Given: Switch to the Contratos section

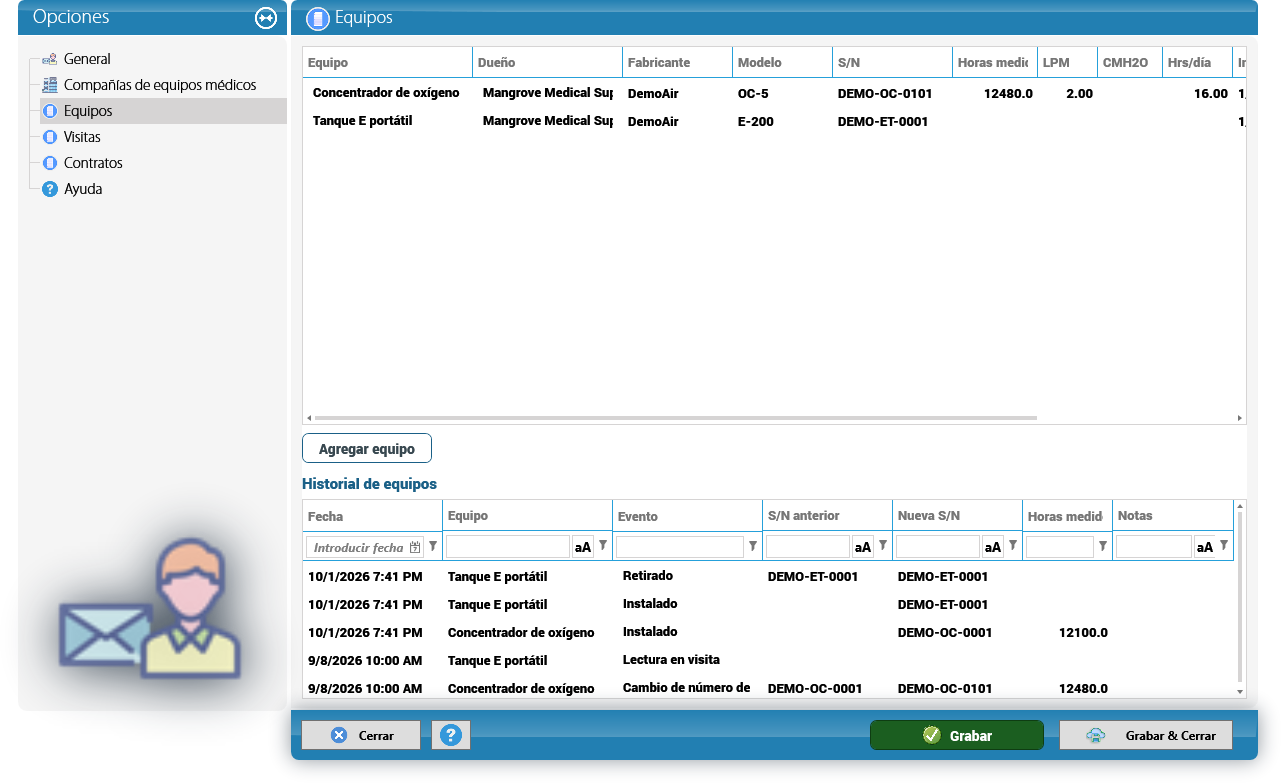Looking at the screenshot, I should pos(93,163).
